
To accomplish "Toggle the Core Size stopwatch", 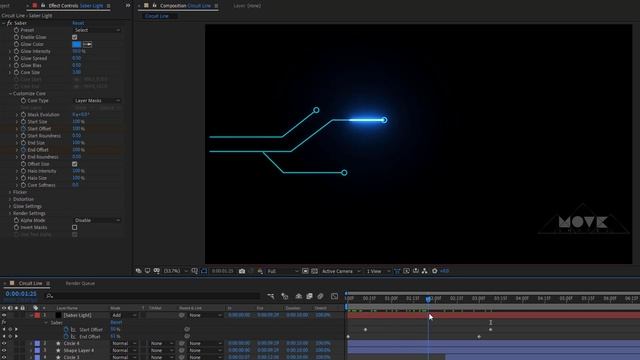I will tap(17, 72).
